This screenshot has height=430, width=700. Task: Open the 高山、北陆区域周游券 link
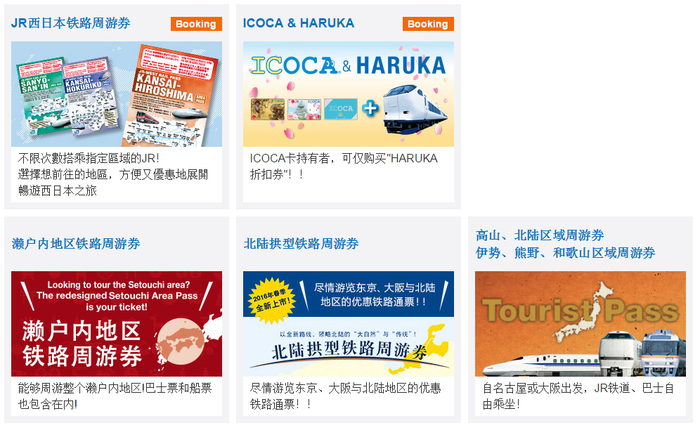click(539, 235)
